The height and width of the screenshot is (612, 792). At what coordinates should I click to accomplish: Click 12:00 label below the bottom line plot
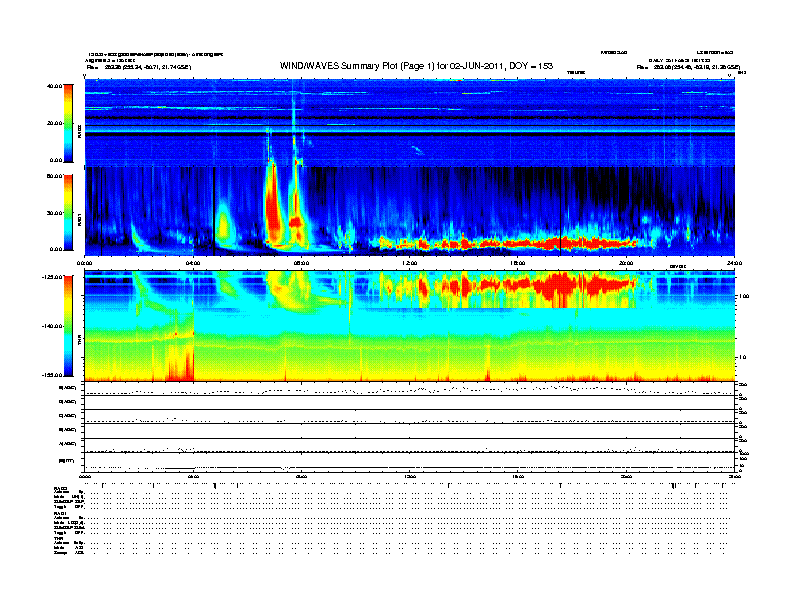pos(410,476)
